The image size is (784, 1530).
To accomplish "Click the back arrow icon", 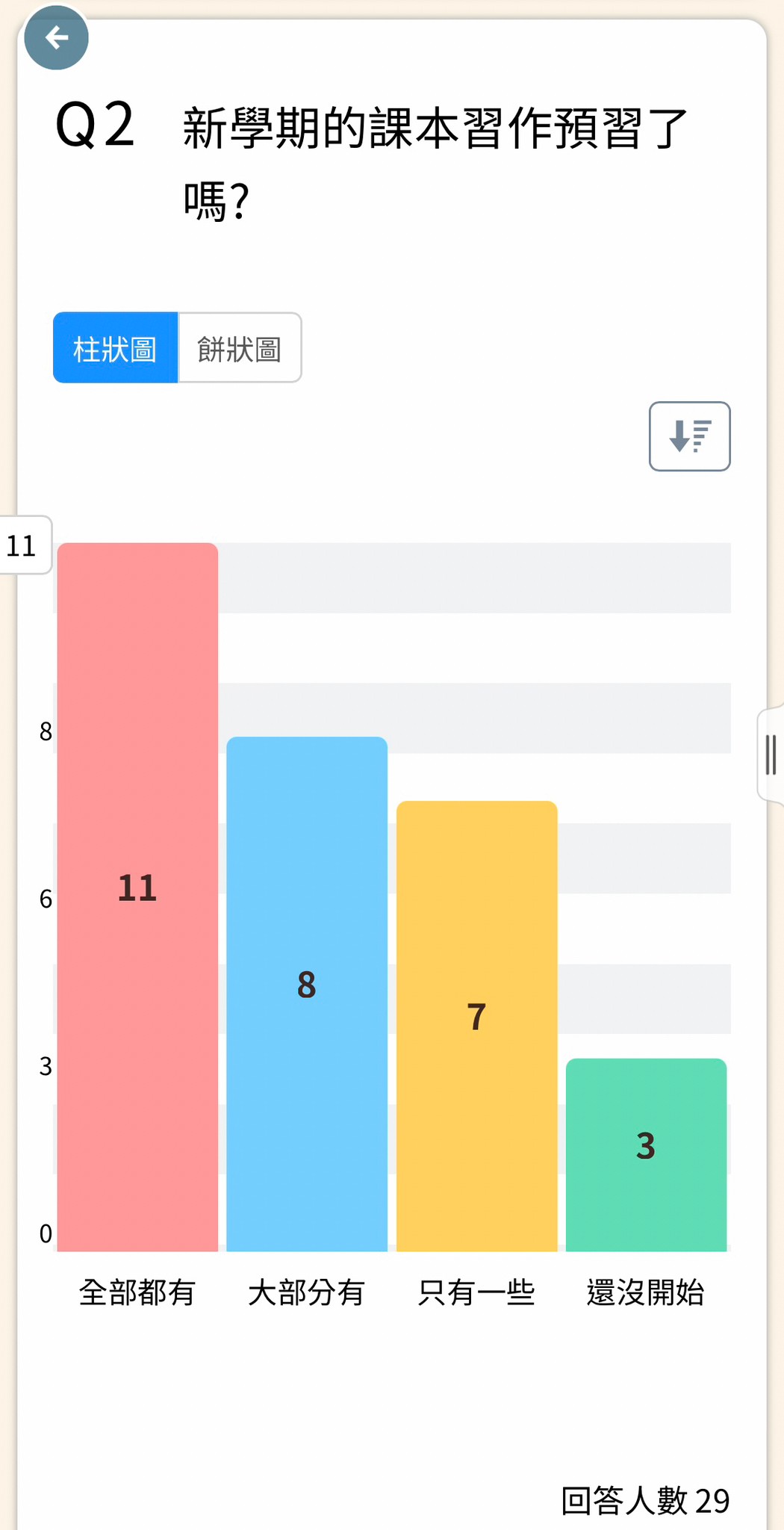I will tap(56, 37).
